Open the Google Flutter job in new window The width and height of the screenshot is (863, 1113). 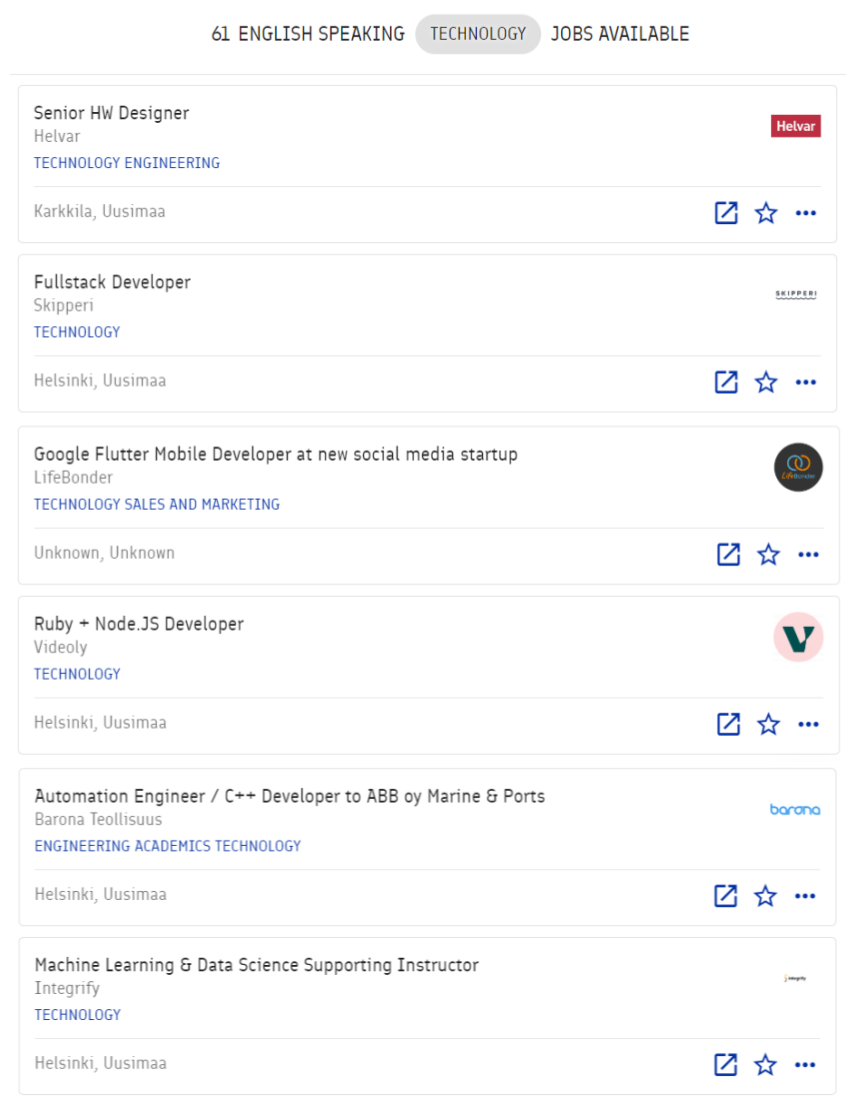[x=729, y=554]
